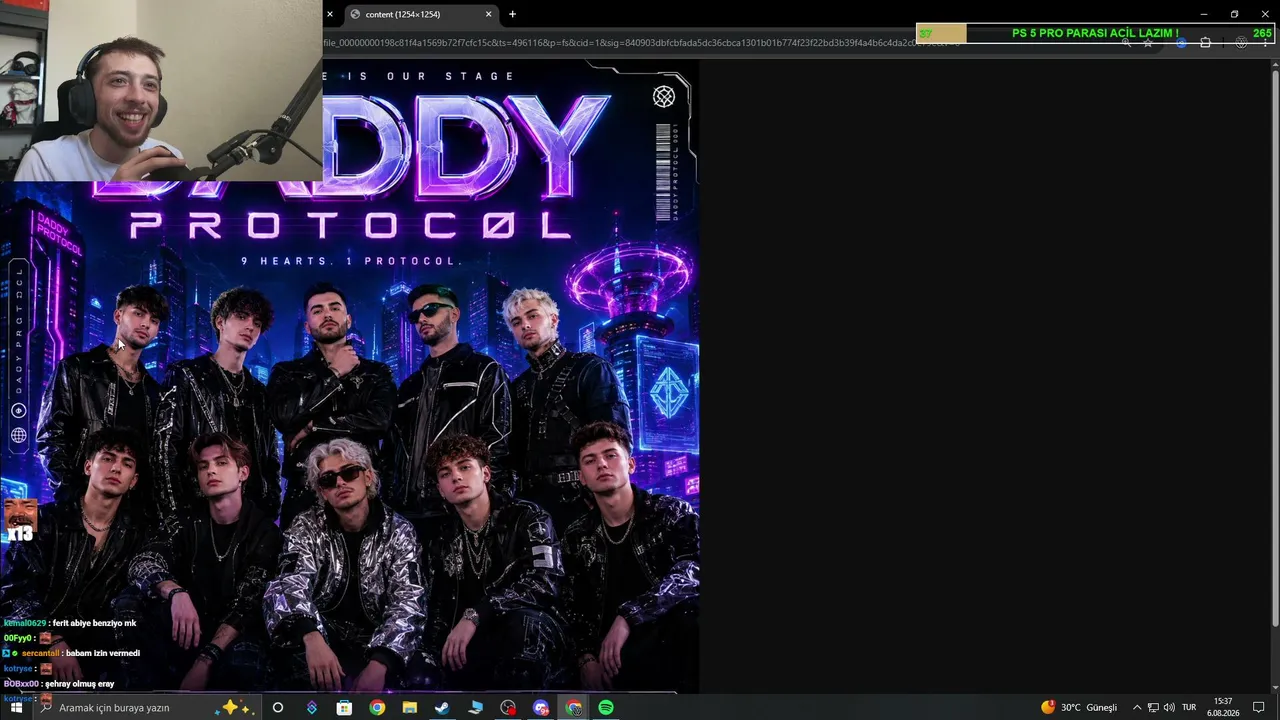Click chat message 'ferit abiye benziyo mk'
The width and height of the screenshot is (1280, 720).
click(x=93, y=623)
